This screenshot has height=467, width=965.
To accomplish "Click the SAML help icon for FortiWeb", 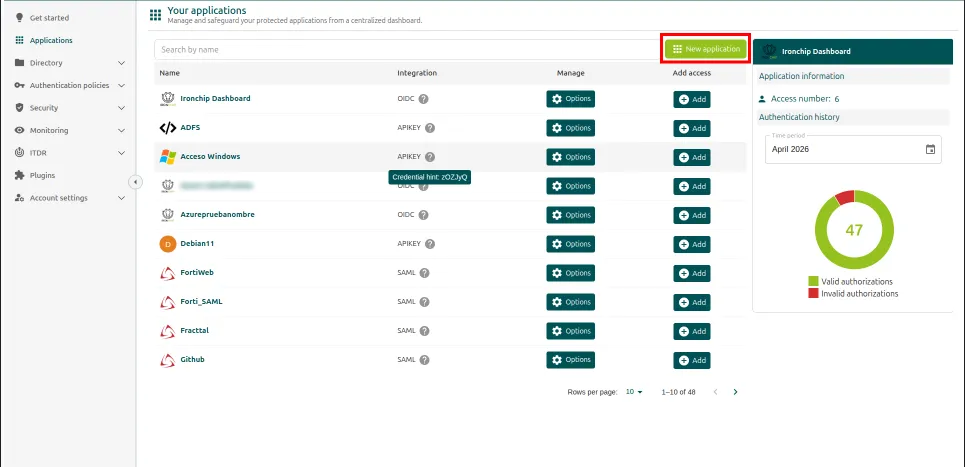I will pos(425,273).
